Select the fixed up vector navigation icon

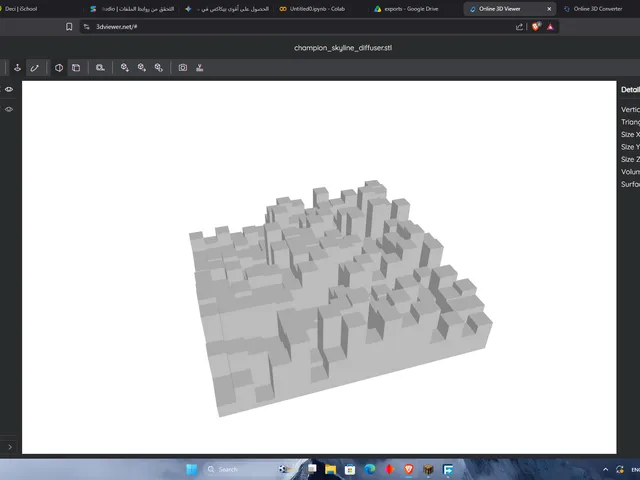pos(17,68)
